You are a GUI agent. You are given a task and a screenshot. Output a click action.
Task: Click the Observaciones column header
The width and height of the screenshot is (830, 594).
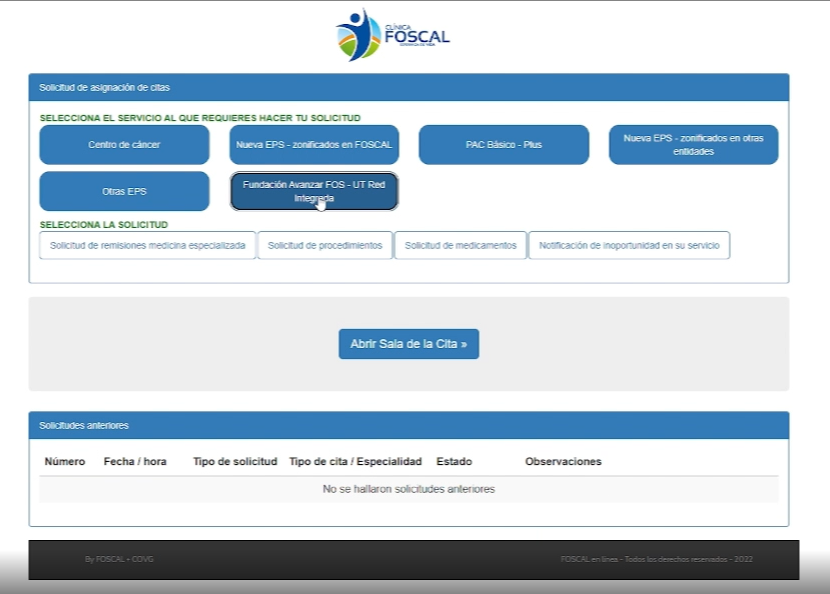click(x=563, y=462)
